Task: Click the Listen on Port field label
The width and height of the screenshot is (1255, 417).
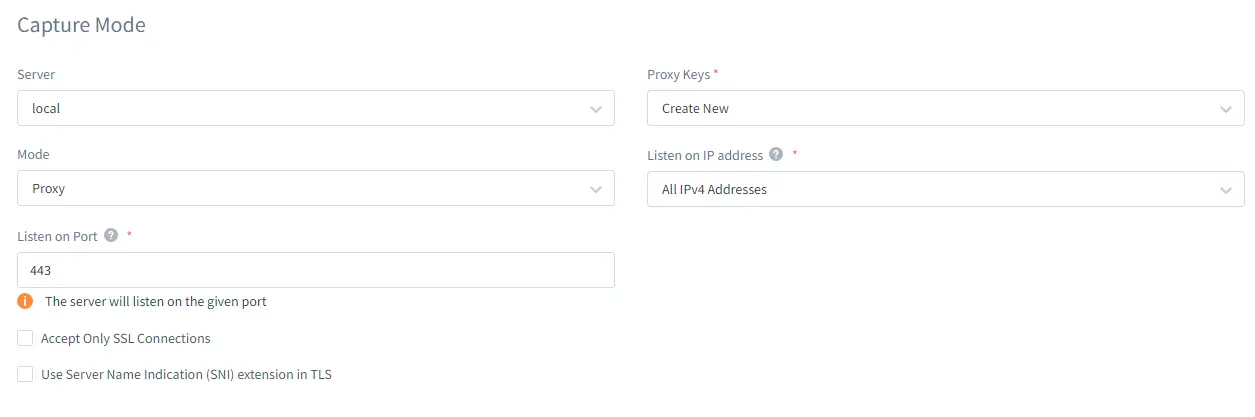Action: [58, 236]
